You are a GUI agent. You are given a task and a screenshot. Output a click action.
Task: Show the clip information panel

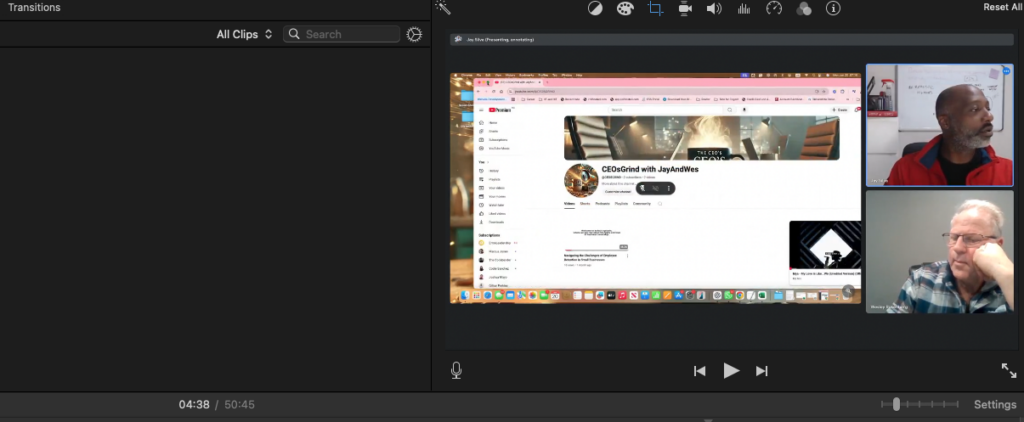pos(833,9)
